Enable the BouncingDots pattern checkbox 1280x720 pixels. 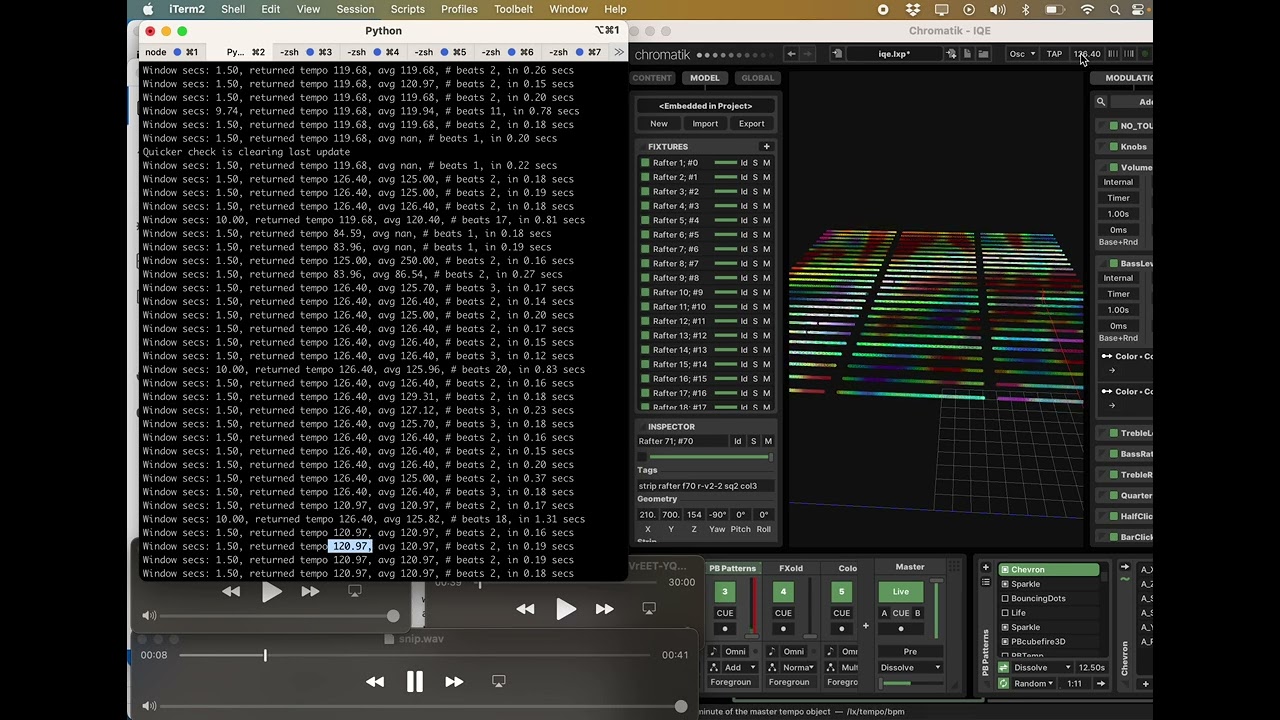pos(1005,599)
